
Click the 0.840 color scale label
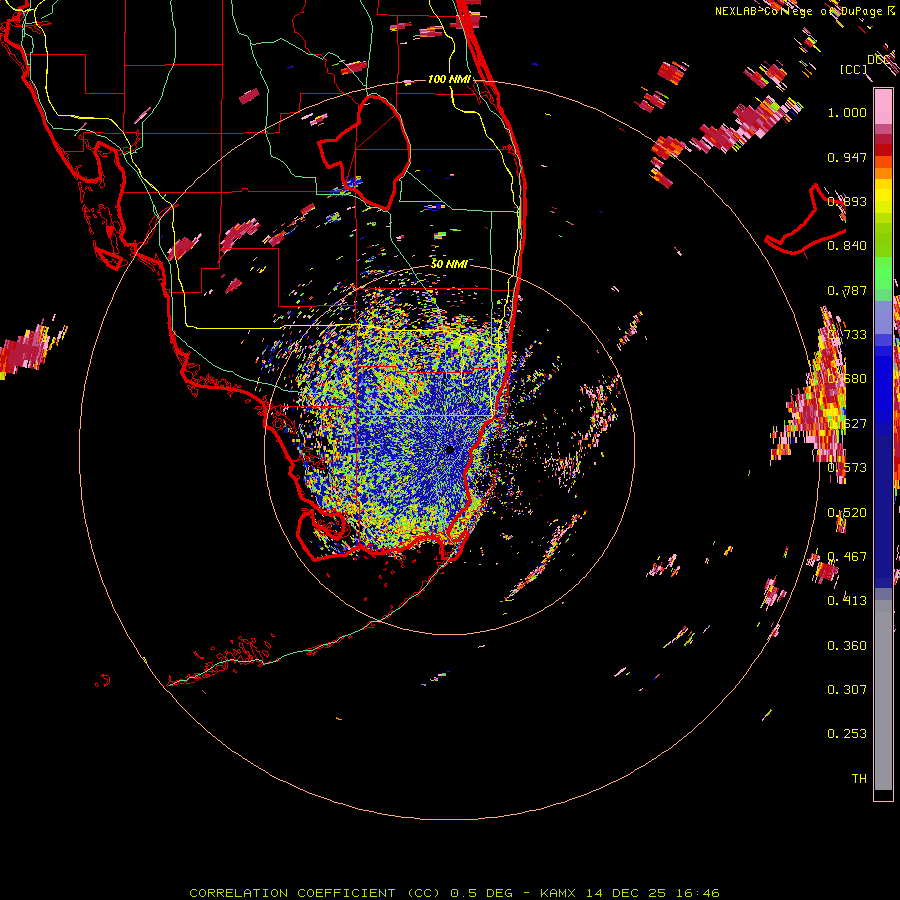(x=847, y=246)
